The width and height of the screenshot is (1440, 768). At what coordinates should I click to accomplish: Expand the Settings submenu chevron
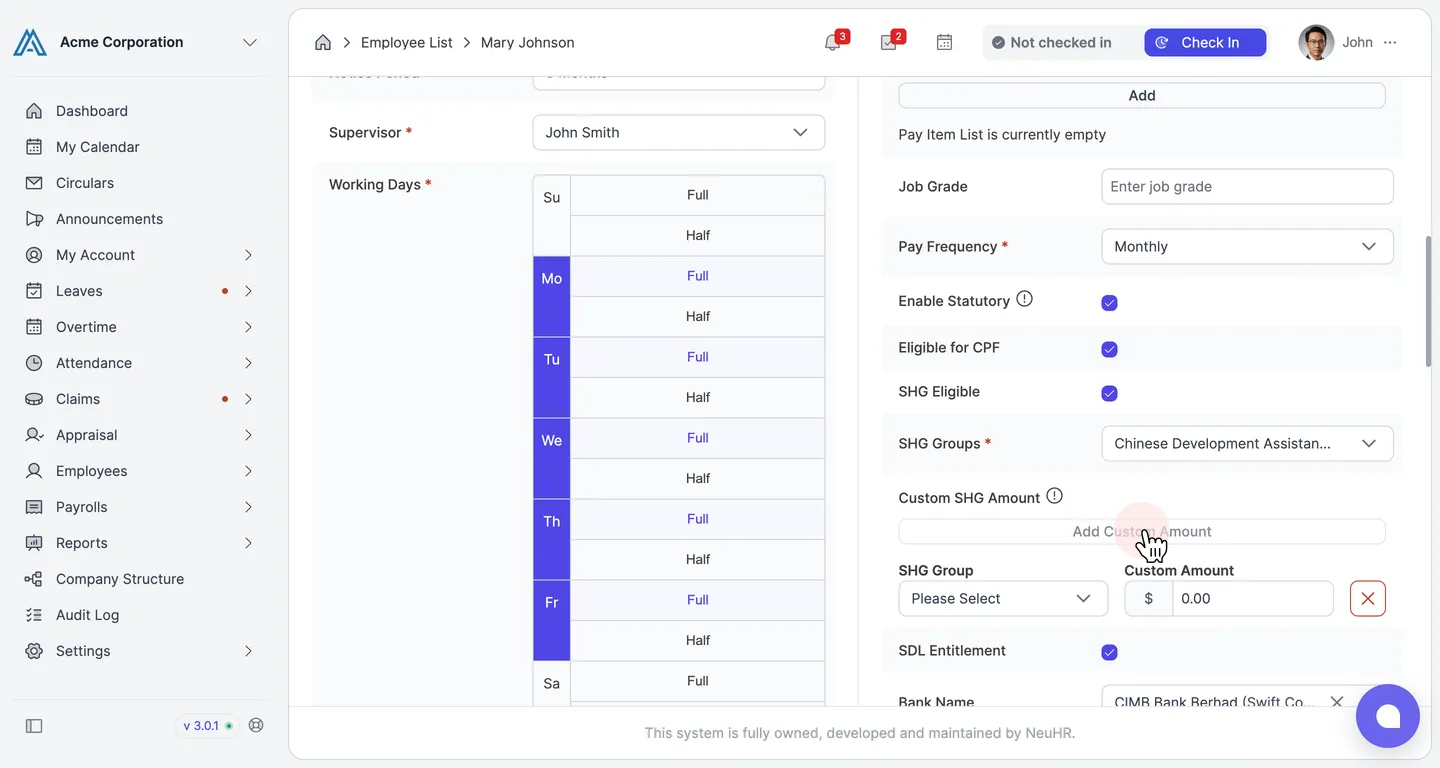pos(248,651)
